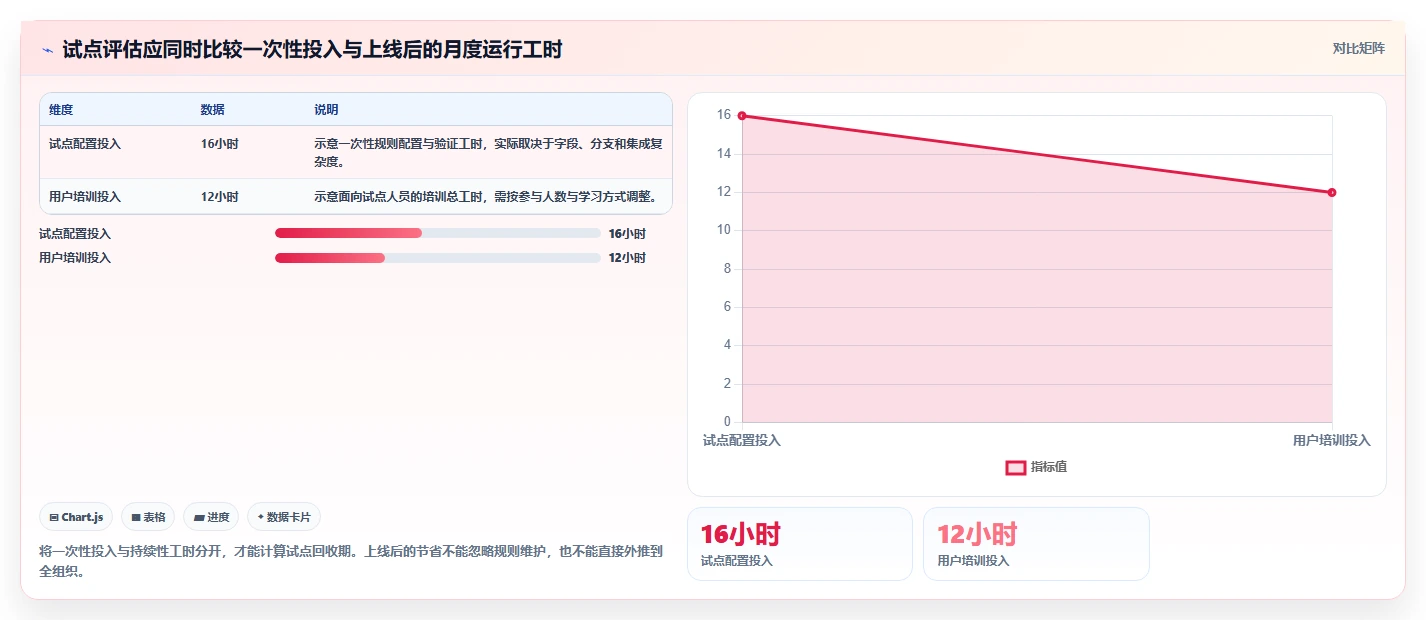Select the 表格 tag chip
The width and height of the screenshot is (1426, 620).
point(148,517)
